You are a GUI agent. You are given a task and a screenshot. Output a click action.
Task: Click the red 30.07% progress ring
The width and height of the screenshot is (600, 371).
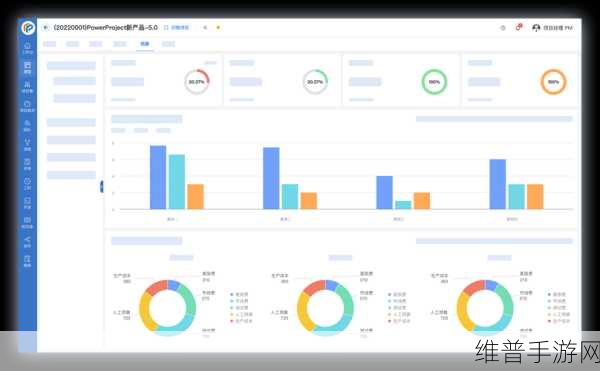197,82
